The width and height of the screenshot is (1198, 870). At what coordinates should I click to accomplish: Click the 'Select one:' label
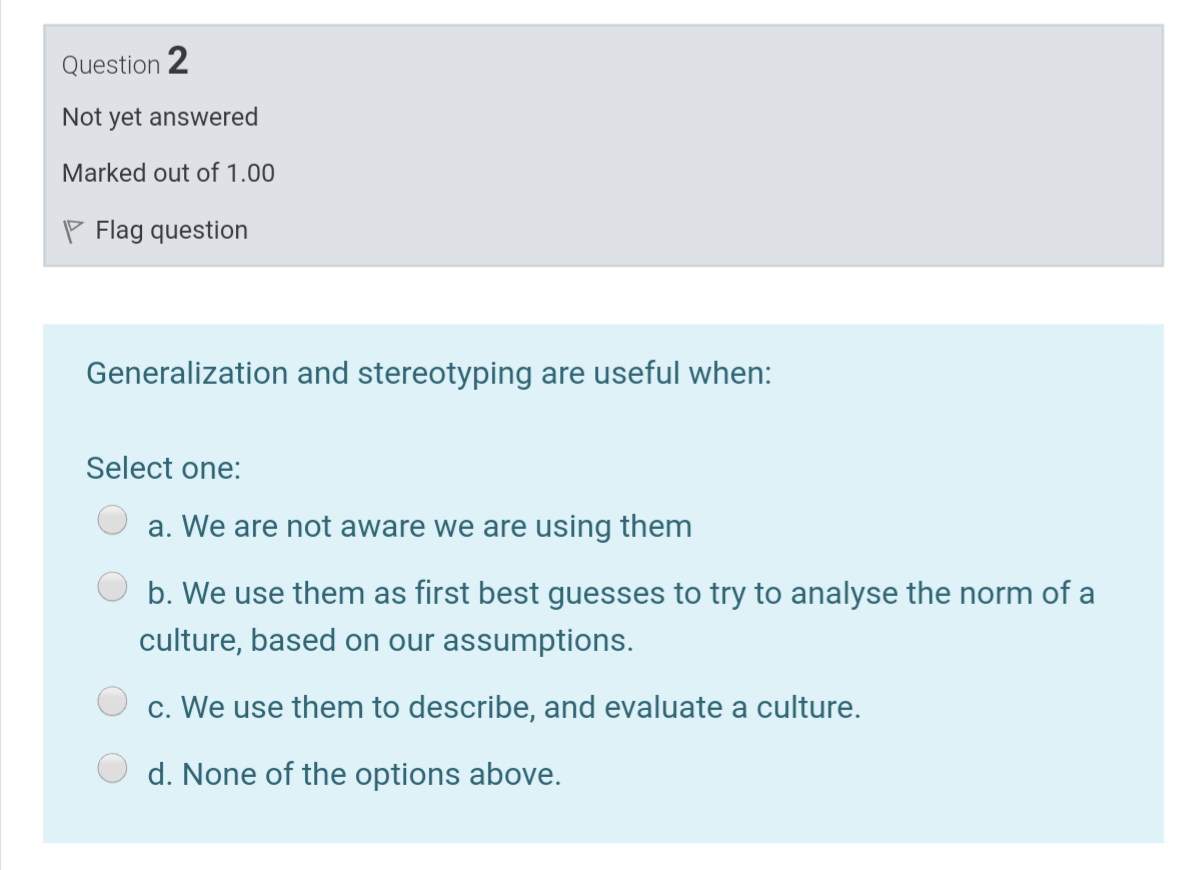click(x=162, y=468)
